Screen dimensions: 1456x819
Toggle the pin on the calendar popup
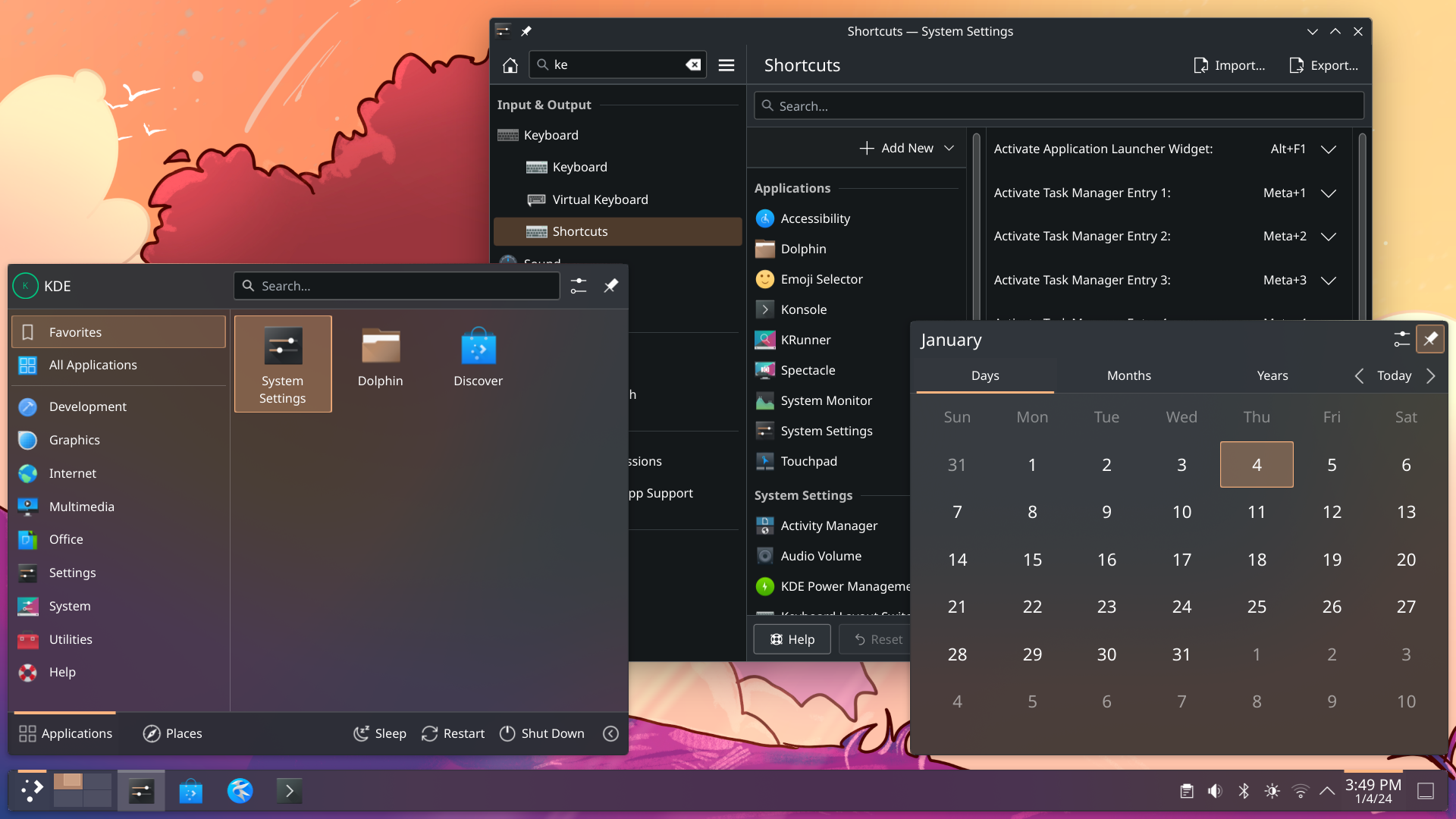[1429, 339]
